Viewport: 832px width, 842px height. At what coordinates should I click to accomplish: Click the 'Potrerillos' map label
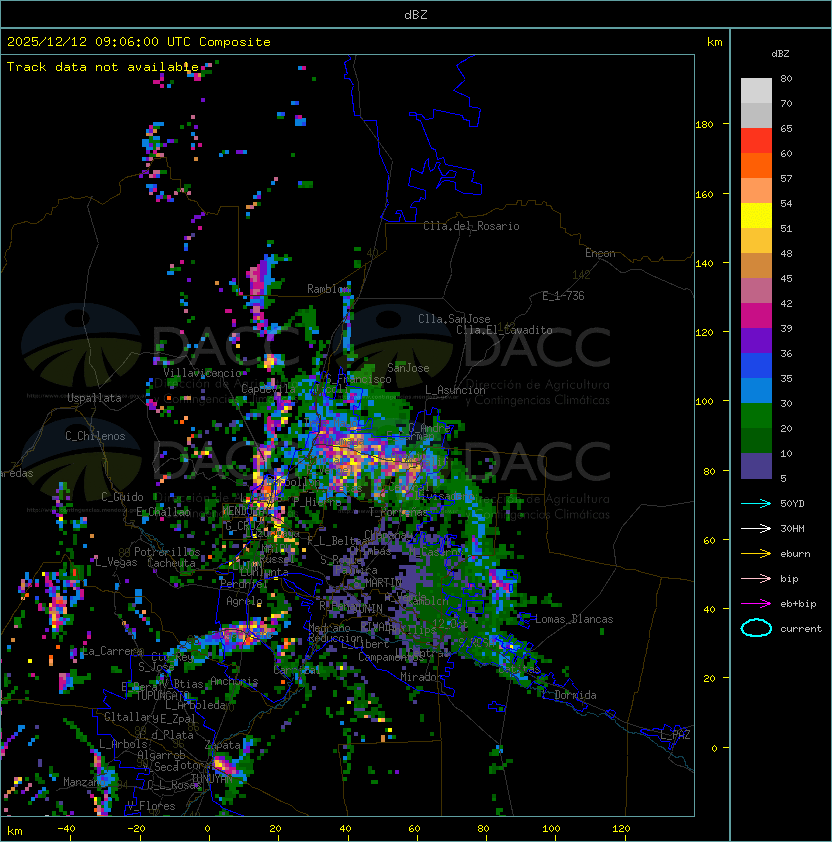coord(167,552)
